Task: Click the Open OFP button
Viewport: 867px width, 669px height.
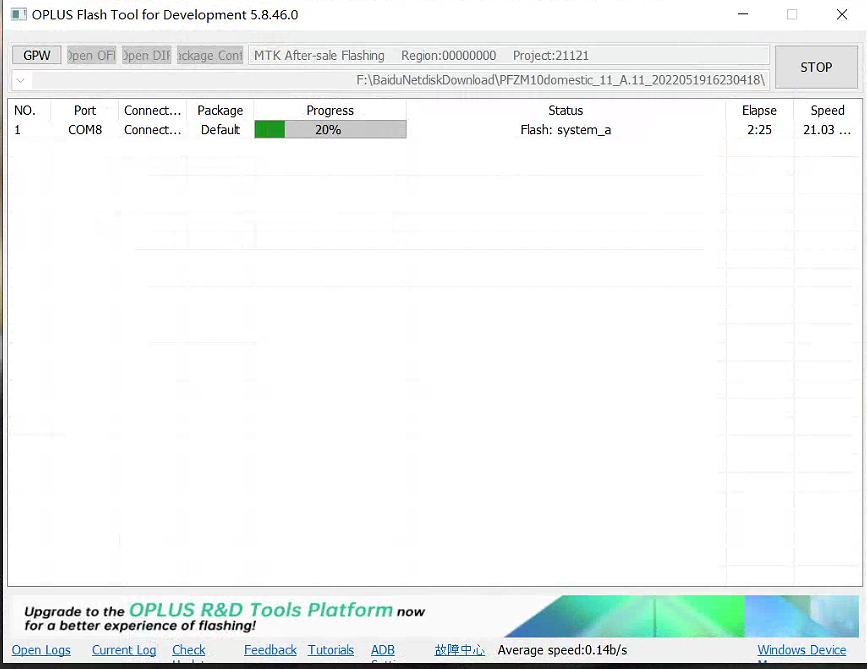Action: point(91,55)
